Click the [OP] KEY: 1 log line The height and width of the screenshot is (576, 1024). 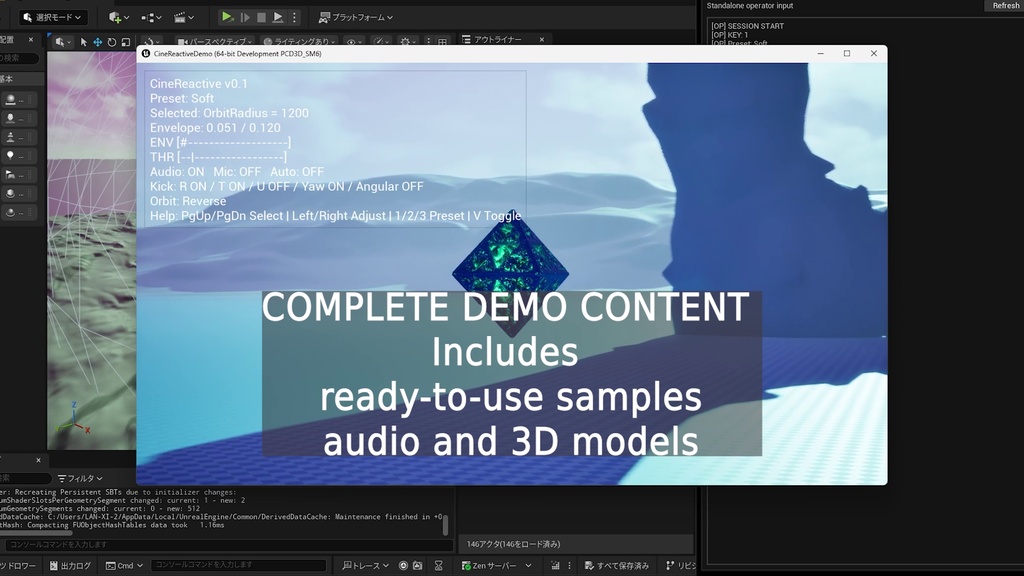(729, 35)
